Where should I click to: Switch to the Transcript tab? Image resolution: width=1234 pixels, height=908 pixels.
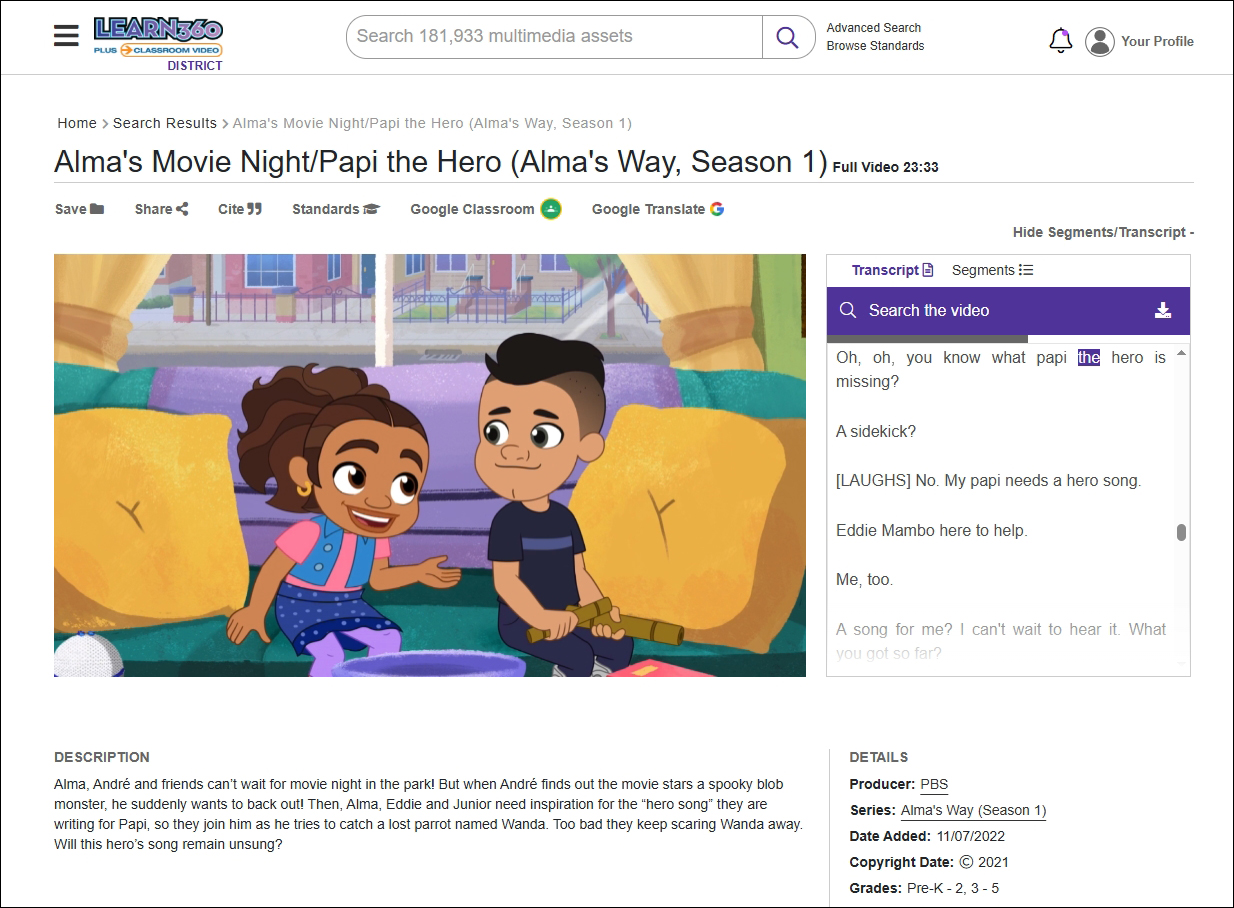892,270
